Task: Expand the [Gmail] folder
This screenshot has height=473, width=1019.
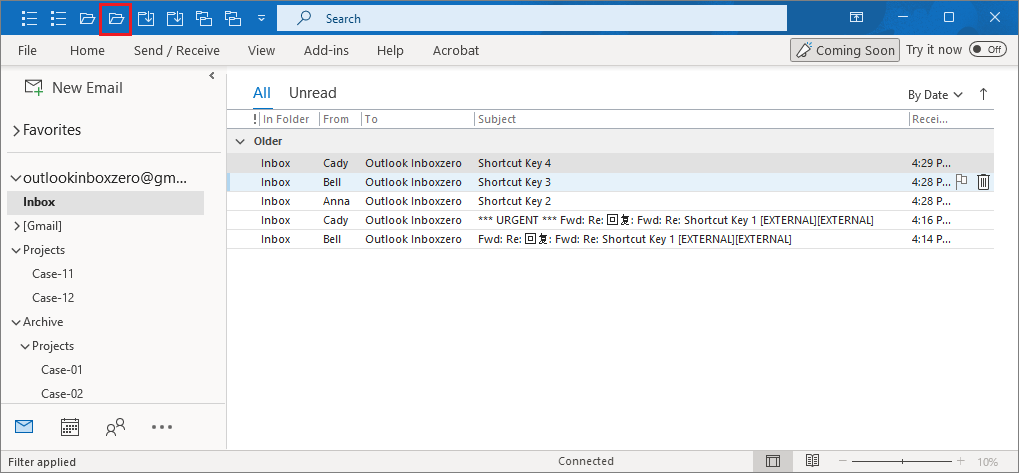Action: point(16,226)
